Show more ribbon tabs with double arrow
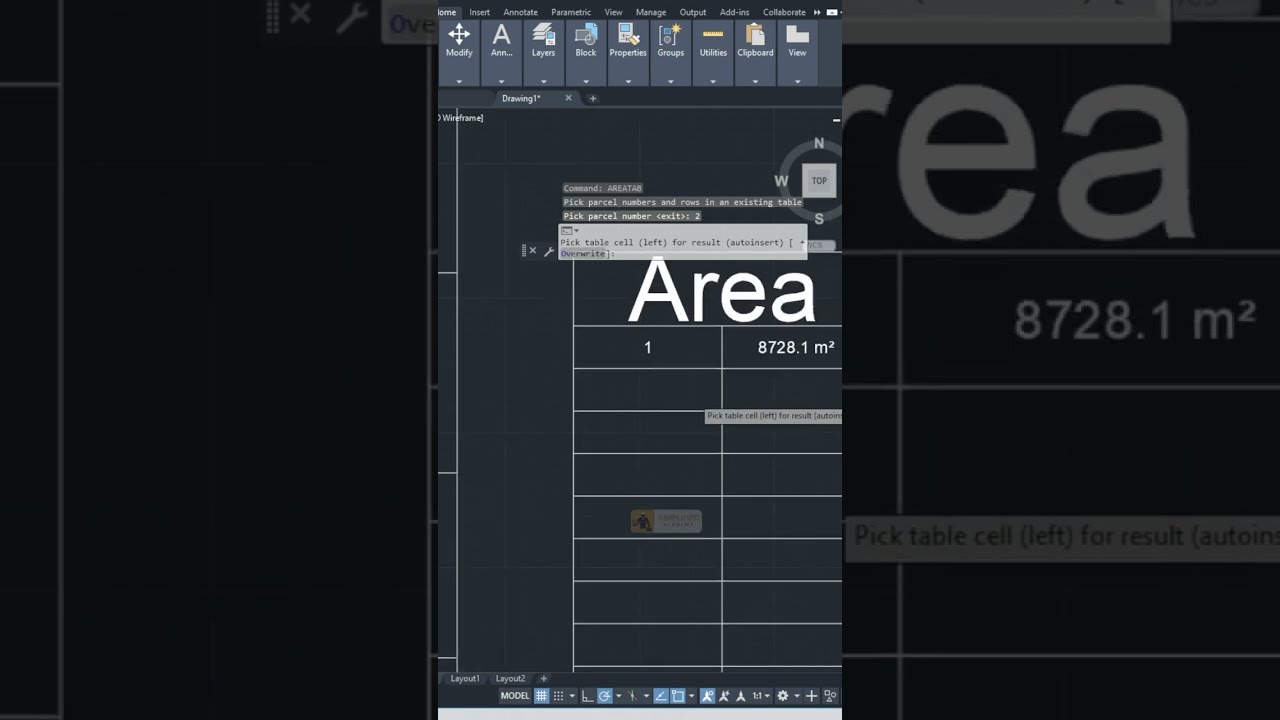The width and height of the screenshot is (1280, 720). [x=817, y=12]
